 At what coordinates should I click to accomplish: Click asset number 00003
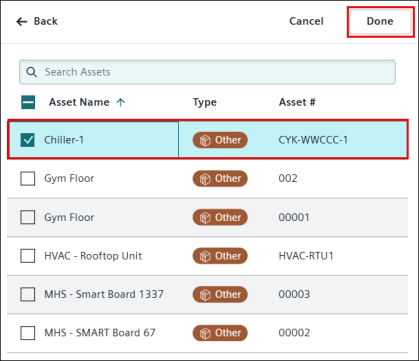(294, 294)
